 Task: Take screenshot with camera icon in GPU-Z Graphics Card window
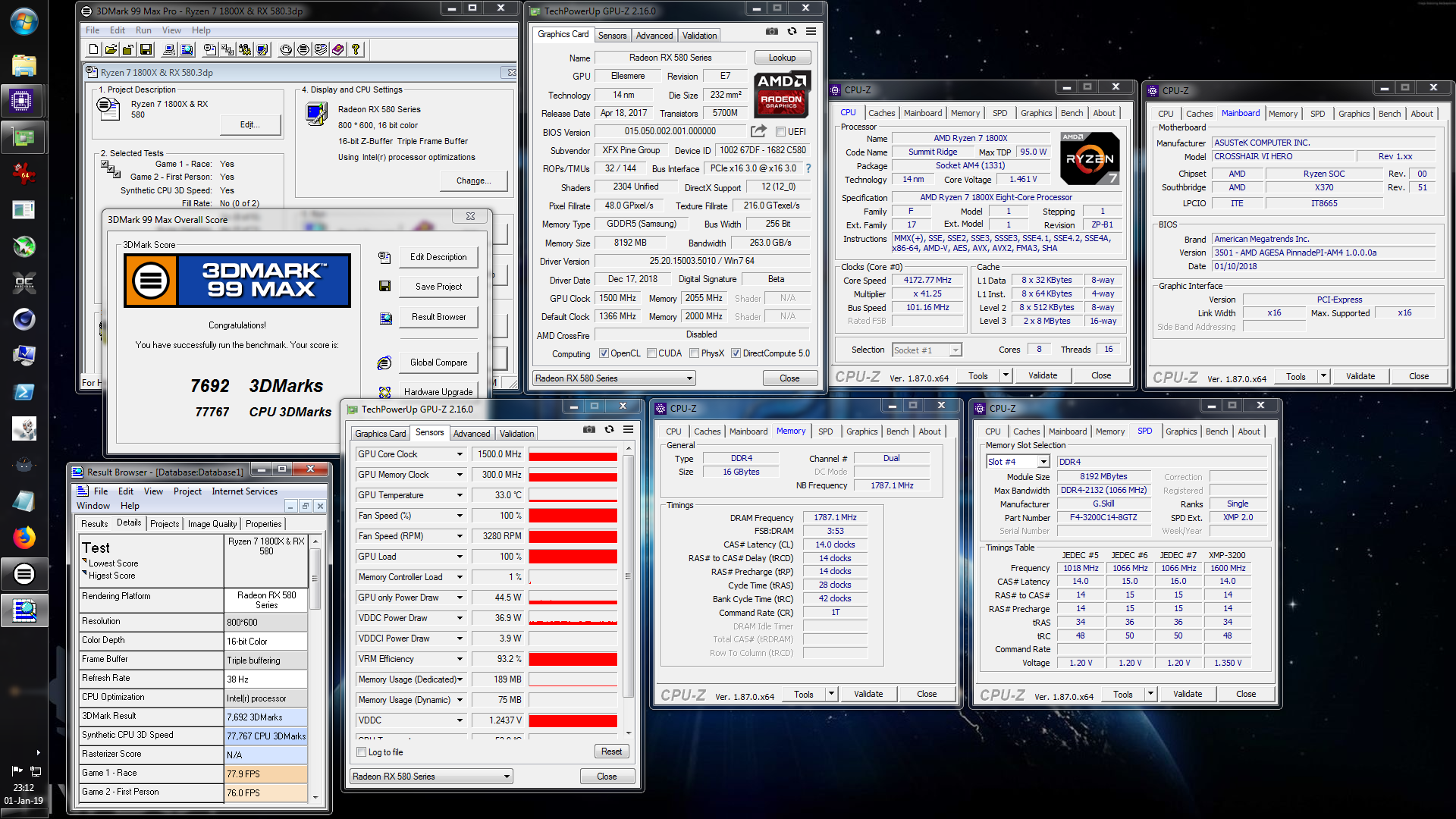(x=771, y=31)
